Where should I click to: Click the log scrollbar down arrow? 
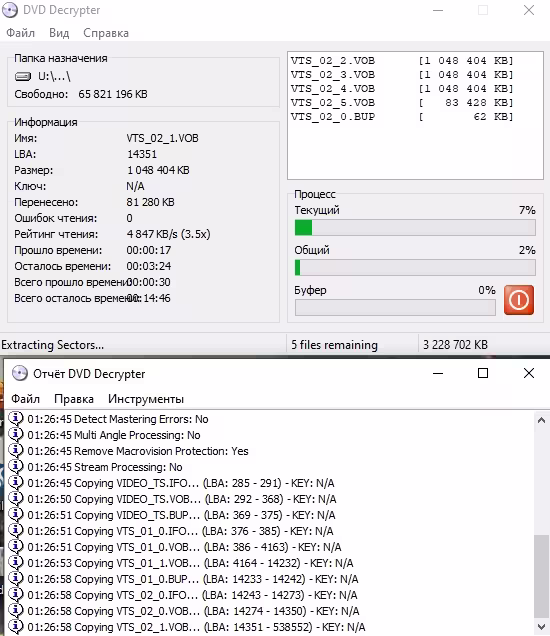coord(541,627)
